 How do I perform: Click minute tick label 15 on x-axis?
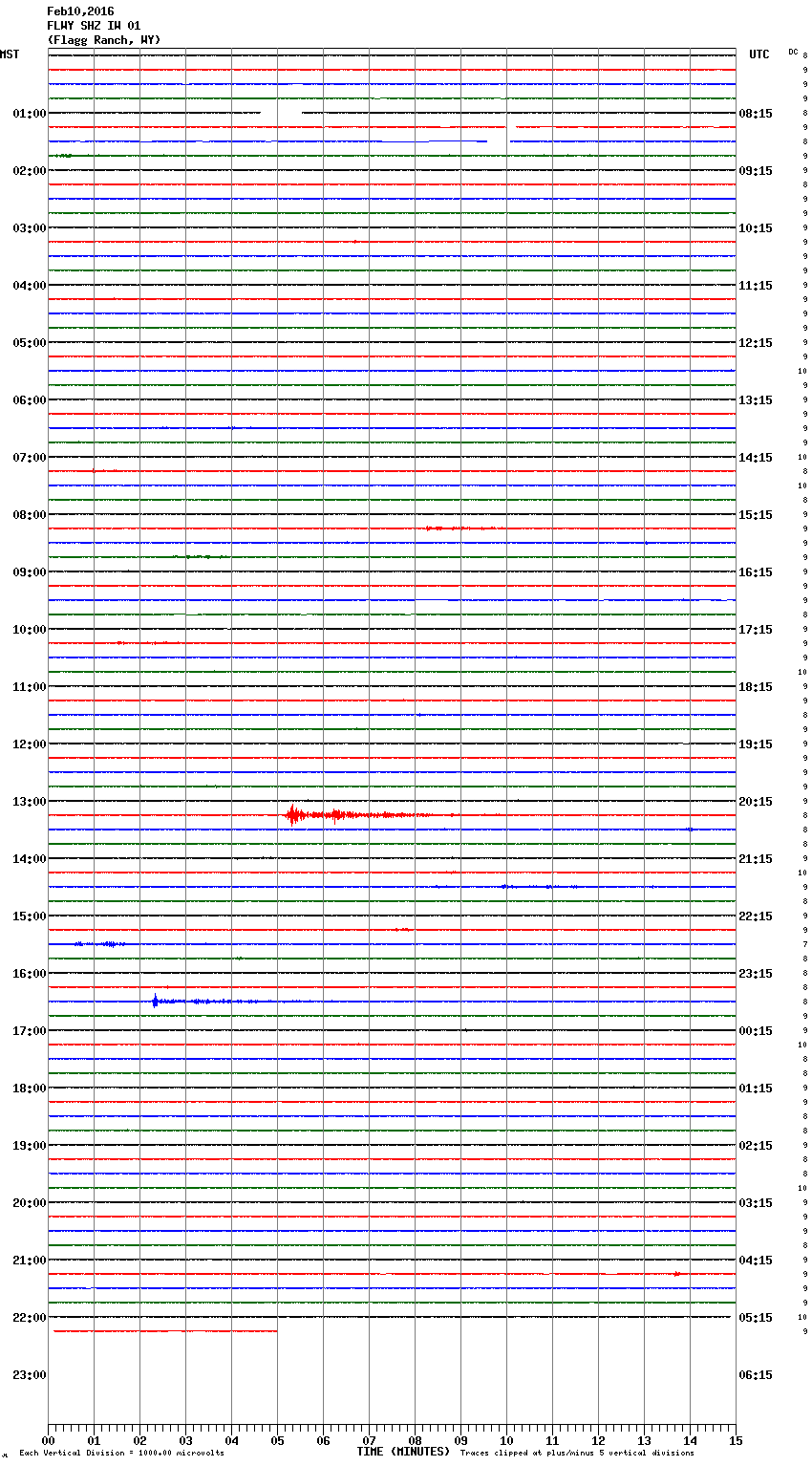[736, 1440]
